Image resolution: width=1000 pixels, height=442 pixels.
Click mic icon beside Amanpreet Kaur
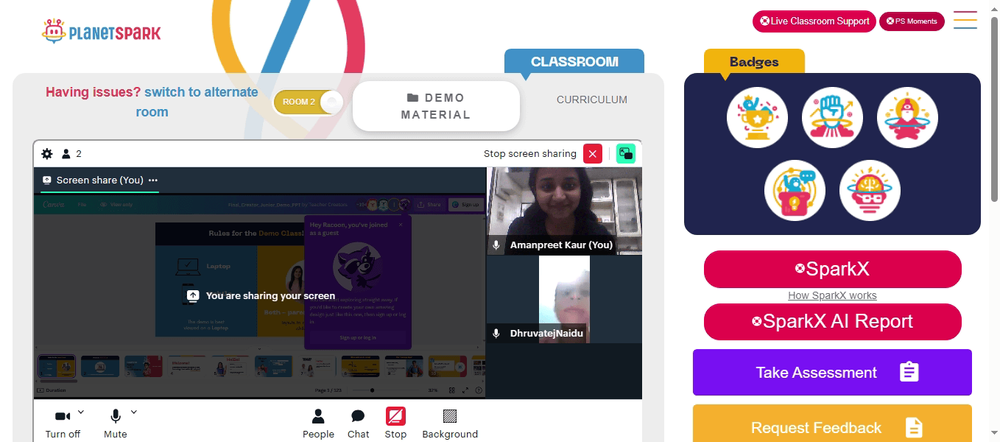point(496,245)
